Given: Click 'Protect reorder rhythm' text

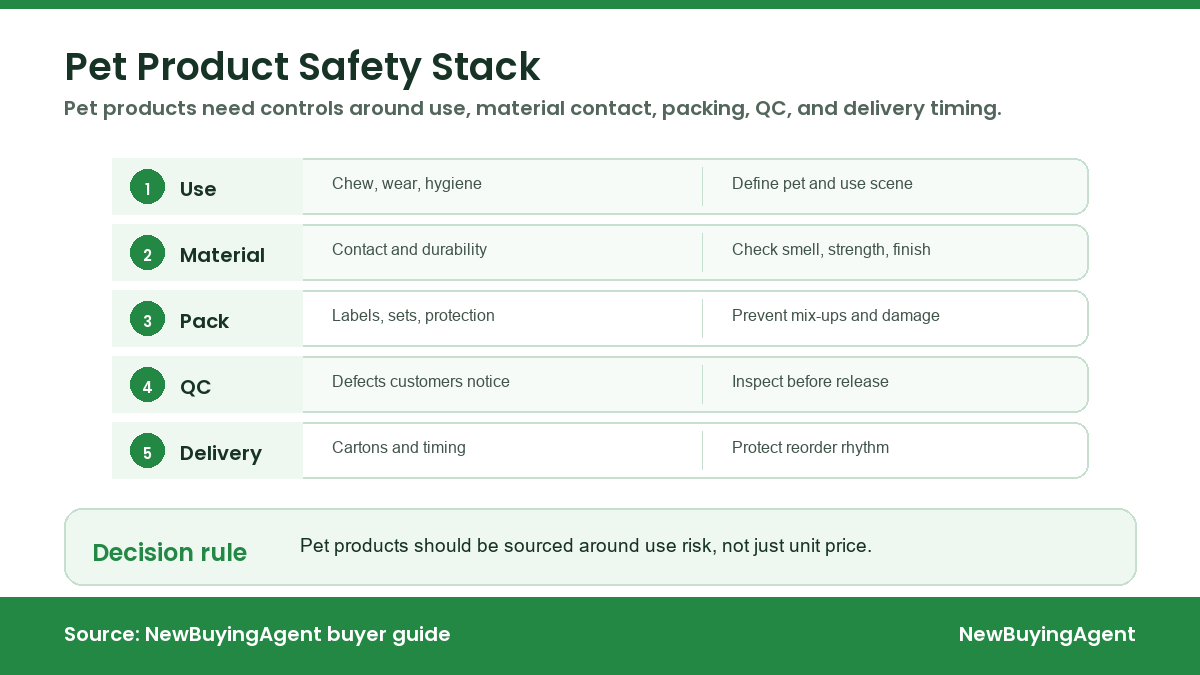Looking at the screenshot, I should tap(810, 448).
